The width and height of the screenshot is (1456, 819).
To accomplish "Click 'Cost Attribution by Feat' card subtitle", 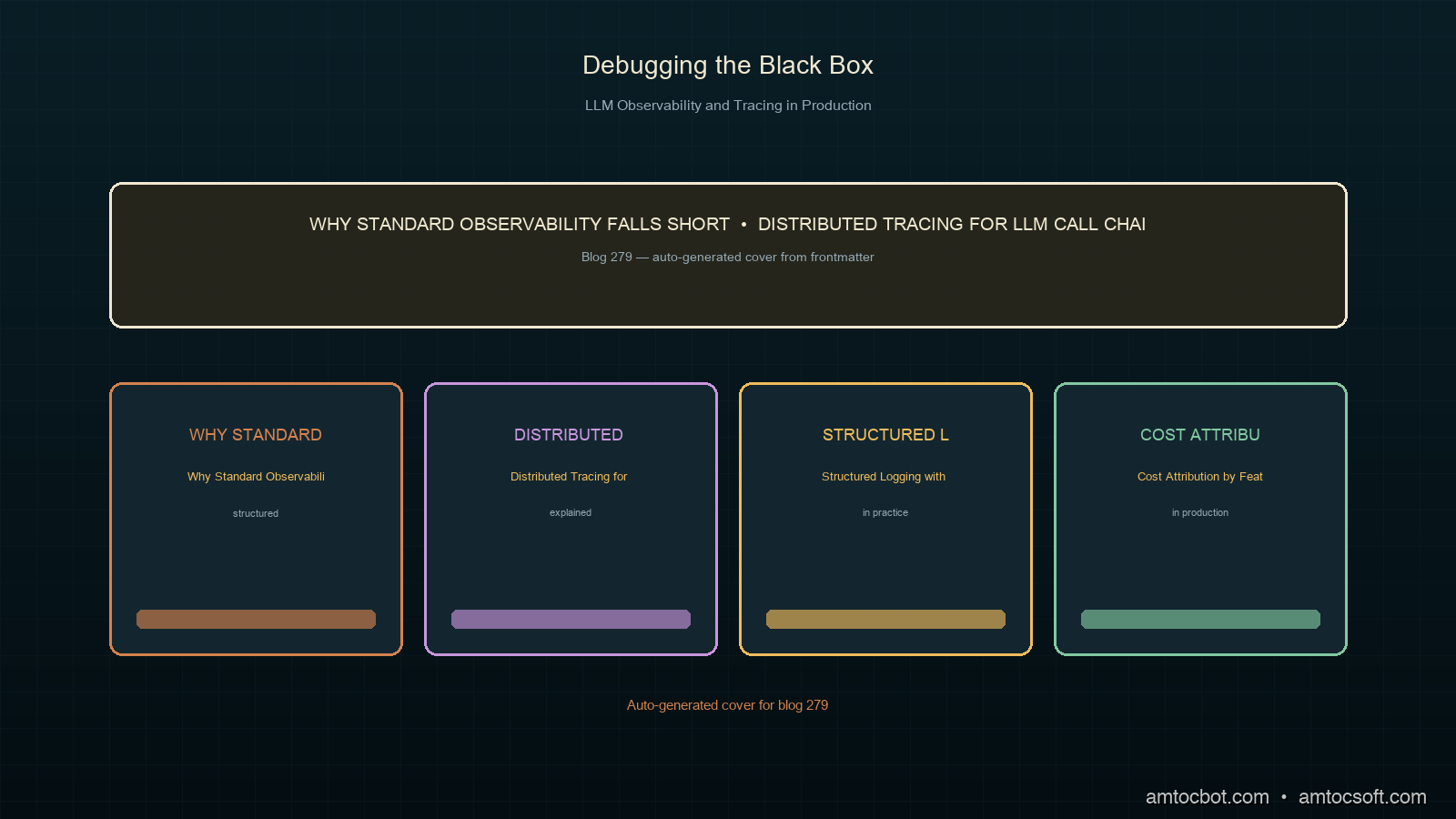I will click(1200, 477).
